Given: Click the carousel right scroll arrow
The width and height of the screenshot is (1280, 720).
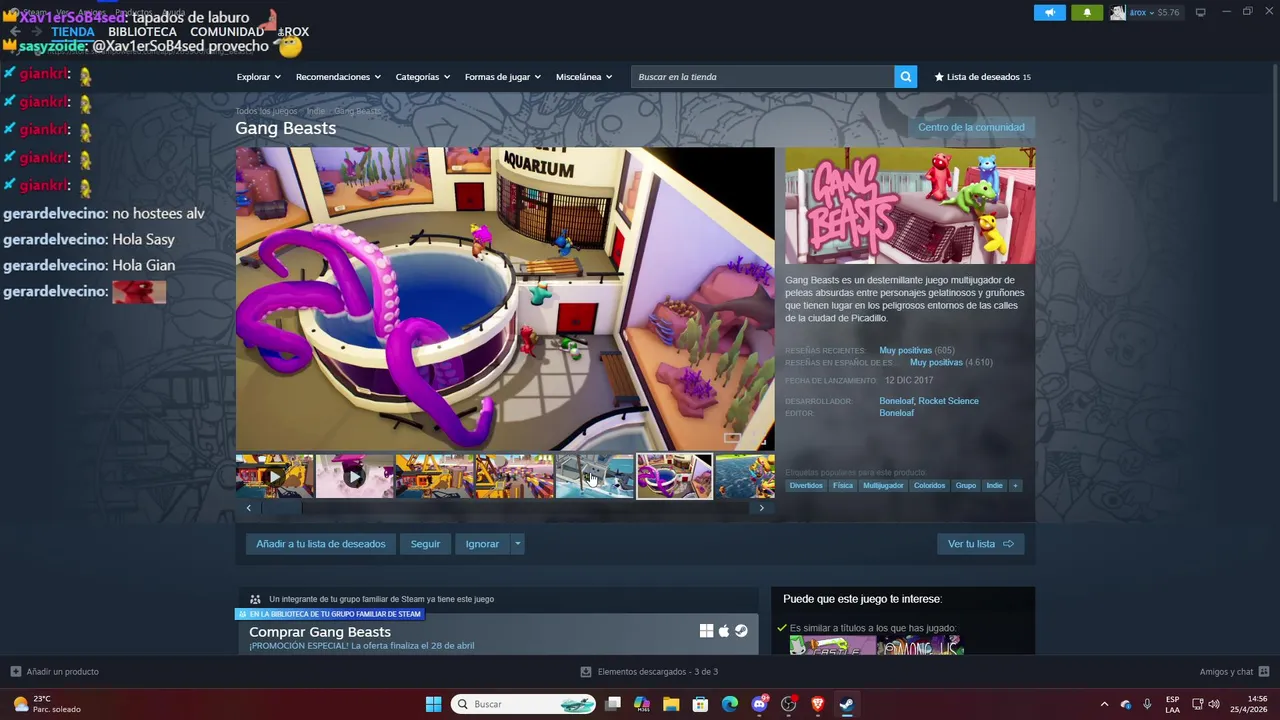Looking at the screenshot, I should tap(761, 508).
